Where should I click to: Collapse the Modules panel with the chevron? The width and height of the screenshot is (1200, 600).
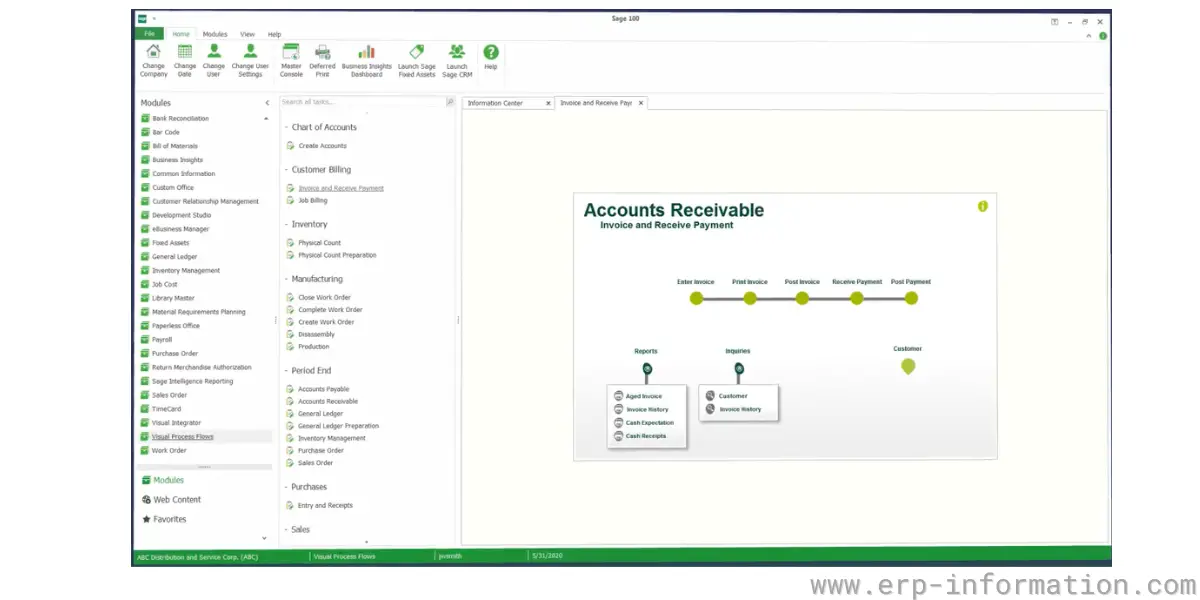coord(267,103)
